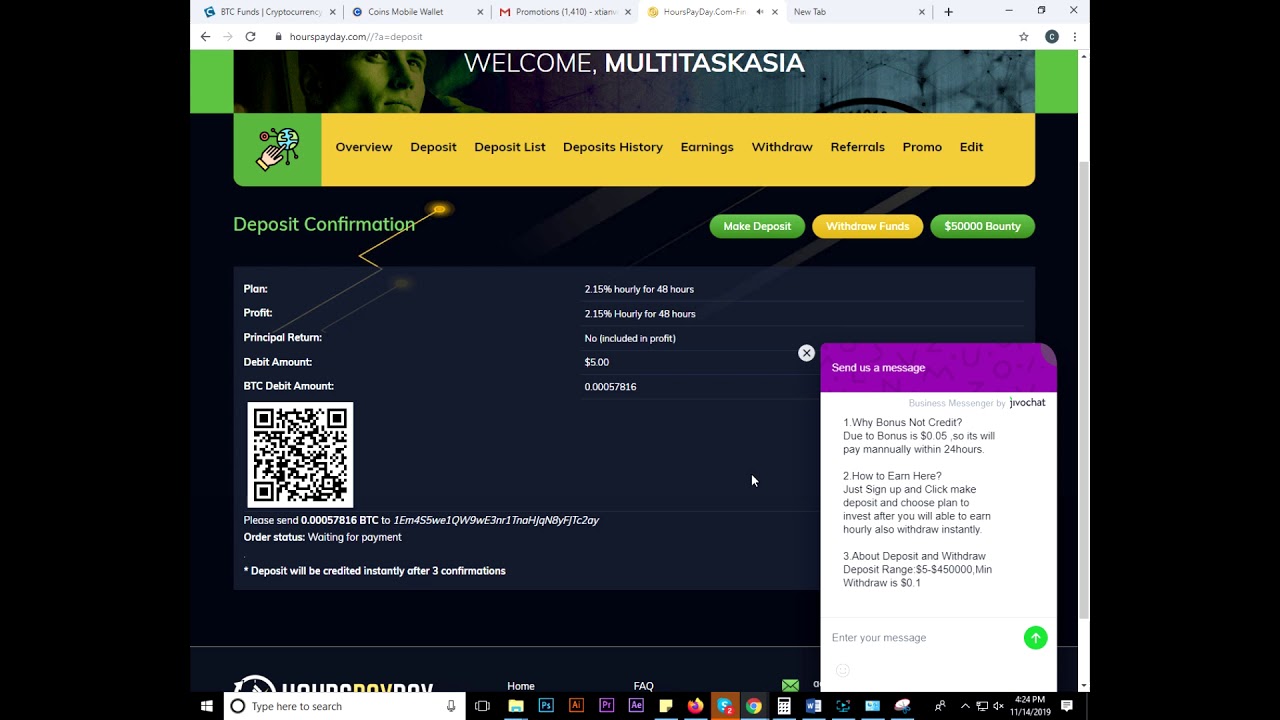Launch Photoshop from taskbar
Screen dimensions: 1280x720
(546, 706)
